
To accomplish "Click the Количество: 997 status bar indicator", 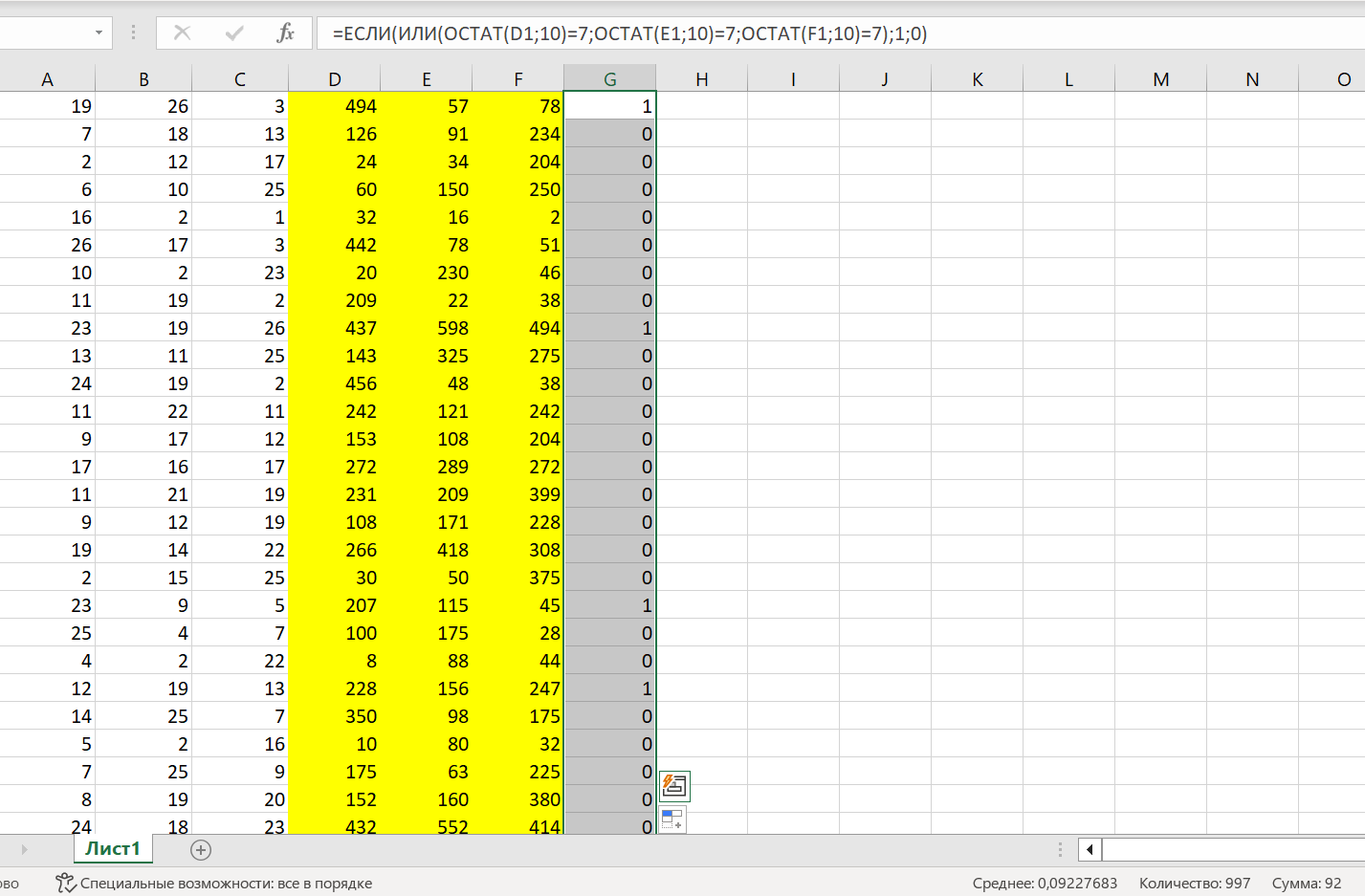I will point(1194,883).
